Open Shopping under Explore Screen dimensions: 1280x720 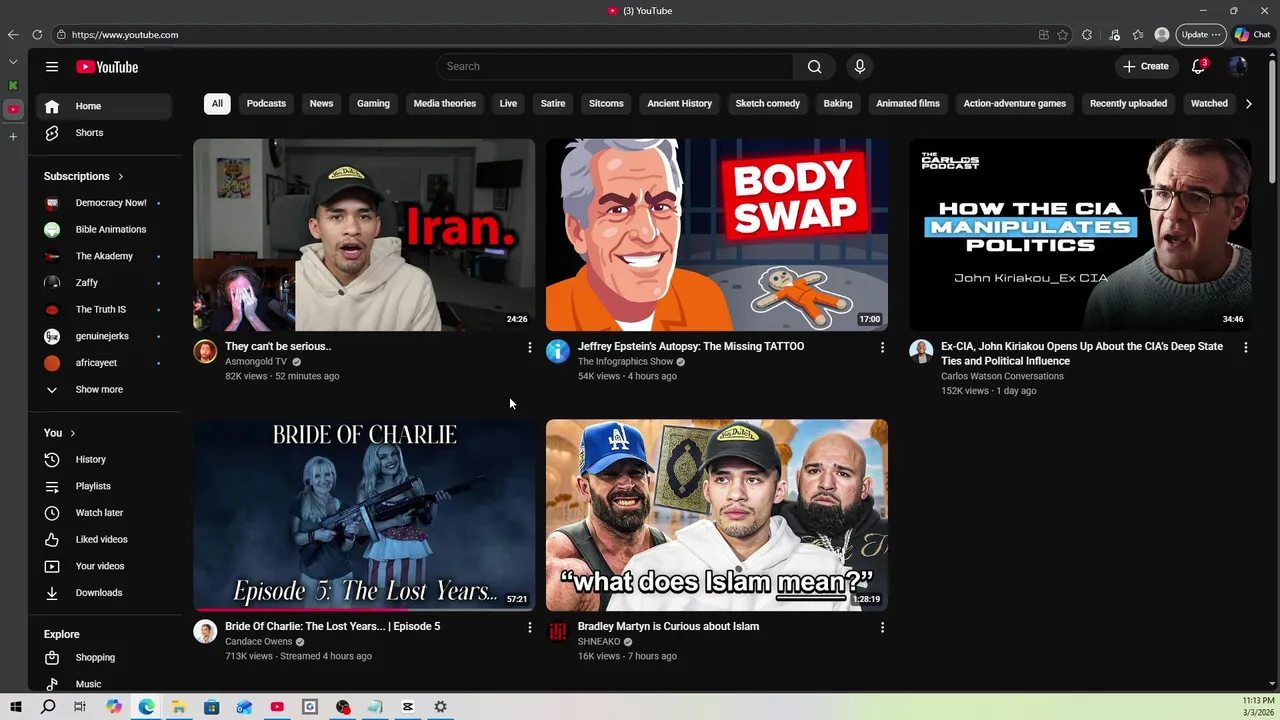pyautogui.click(x=104, y=658)
